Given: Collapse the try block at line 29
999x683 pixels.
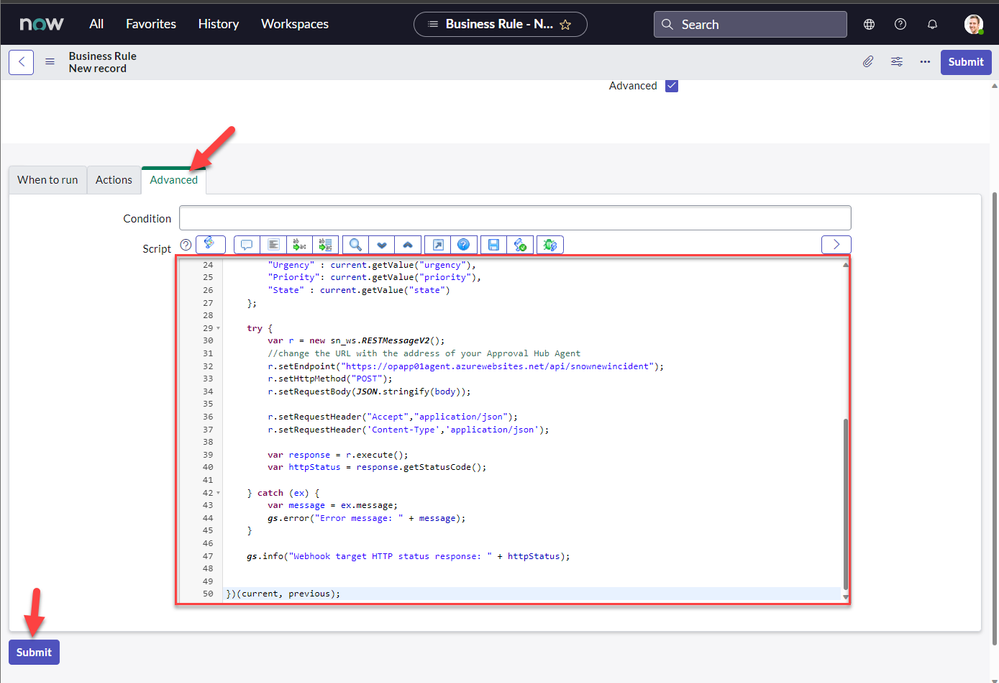Looking at the screenshot, I should click(x=219, y=328).
